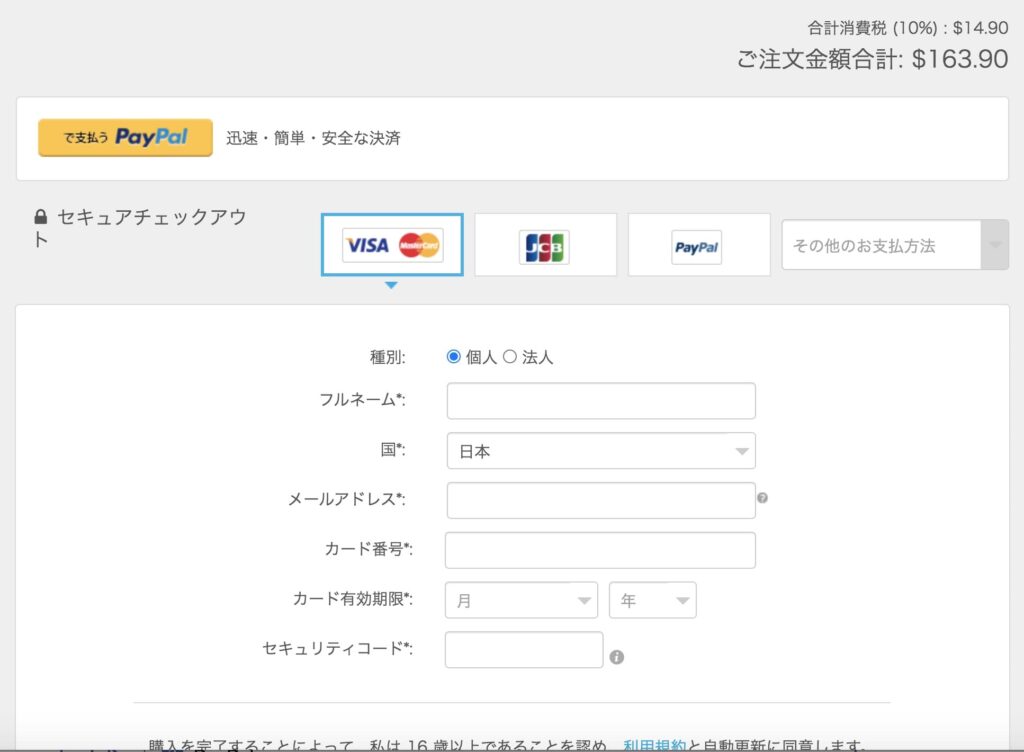Open the 国 country dropdown

(601, 450)
